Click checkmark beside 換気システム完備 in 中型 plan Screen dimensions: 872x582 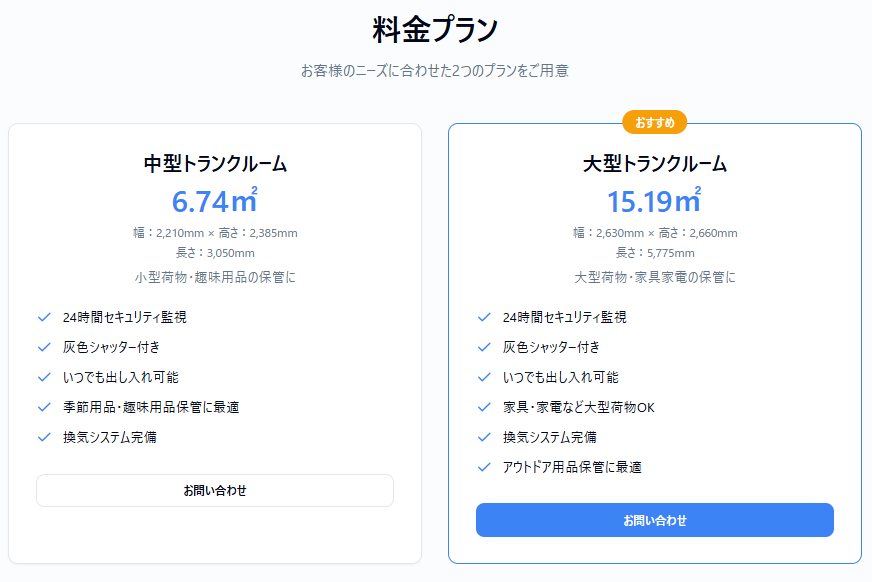[x=44, y=437]
